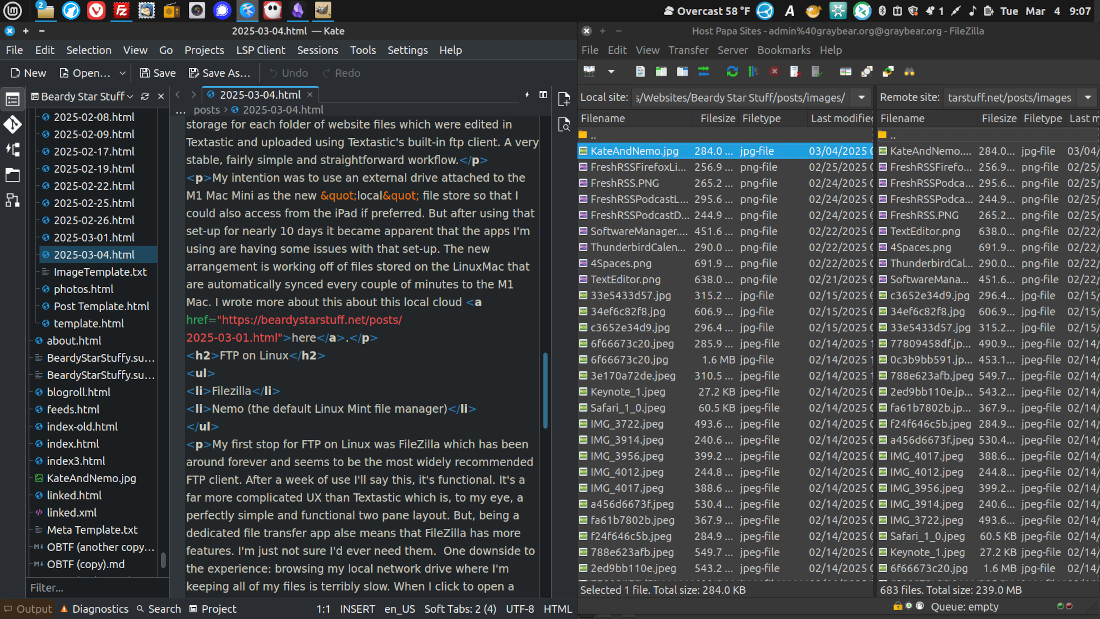Viewport: 1100px width, 619px height.
Task: Click the reload project icon beside Beardy Star Stuff
Action: click(145, 97)
